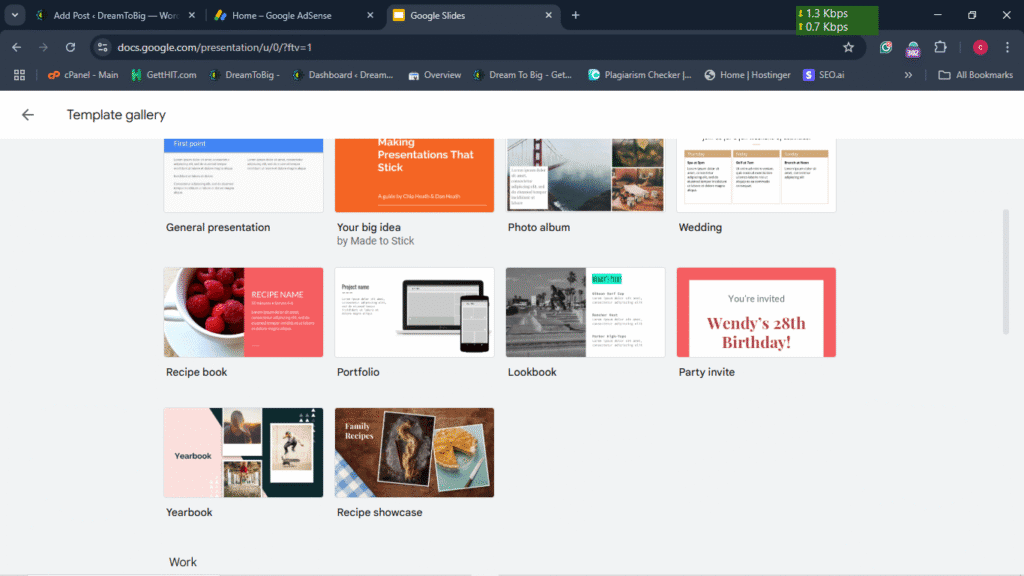The image size is (1024, 576).
Task: Show more bookmarks with chevron
Action: click(x=908, y=75)
